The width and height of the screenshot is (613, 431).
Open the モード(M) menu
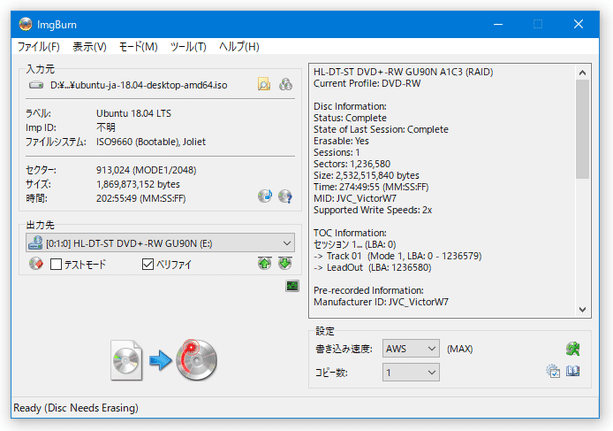click(x=138, y=47)
